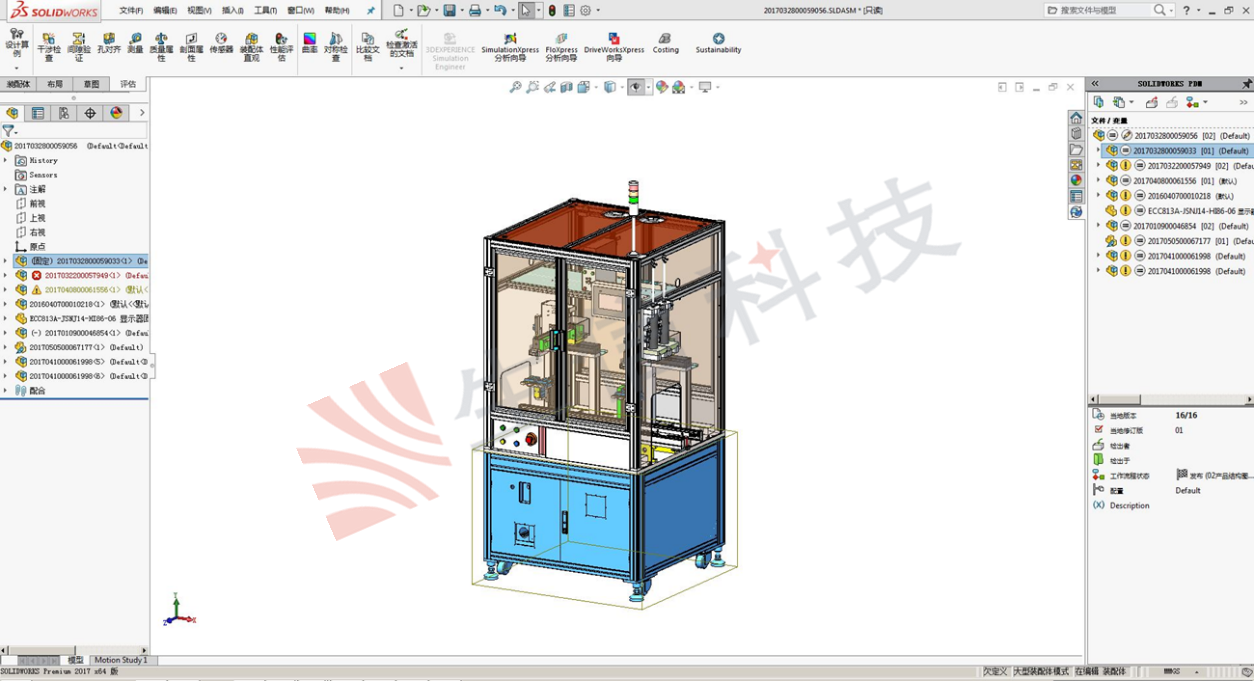The width and height of the screenshot is (1254, 681).
Task: Open 装配体直观 assembly visualization
Action: click(x=251, y=46)
